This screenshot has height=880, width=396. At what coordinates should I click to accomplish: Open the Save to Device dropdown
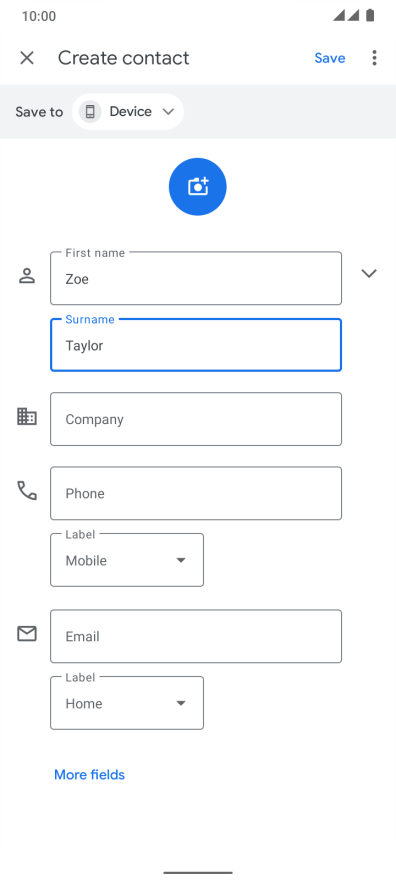click(128, 112)
